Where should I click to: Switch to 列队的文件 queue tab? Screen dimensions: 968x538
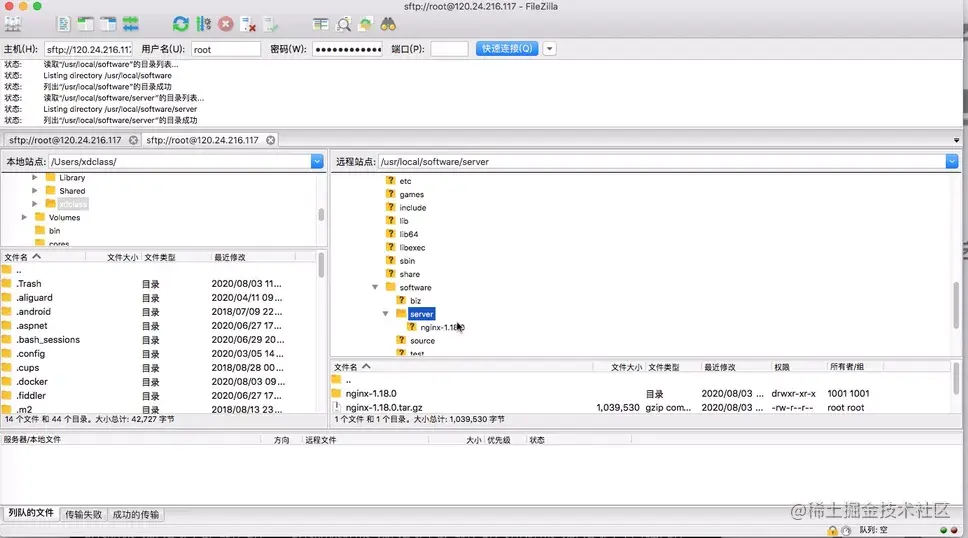[31, 513]
